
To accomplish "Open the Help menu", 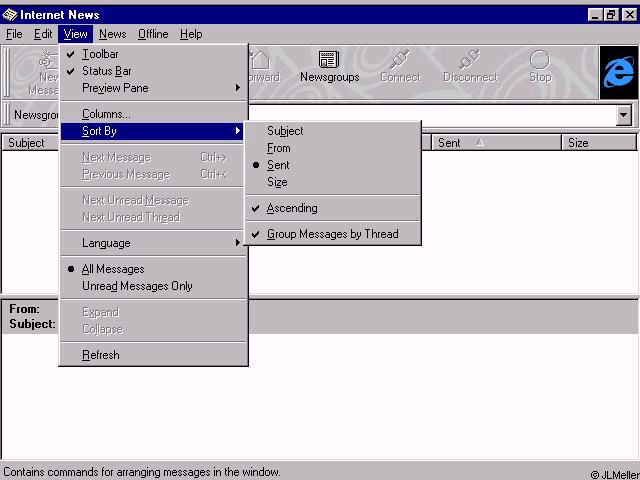I will [191, 34].
